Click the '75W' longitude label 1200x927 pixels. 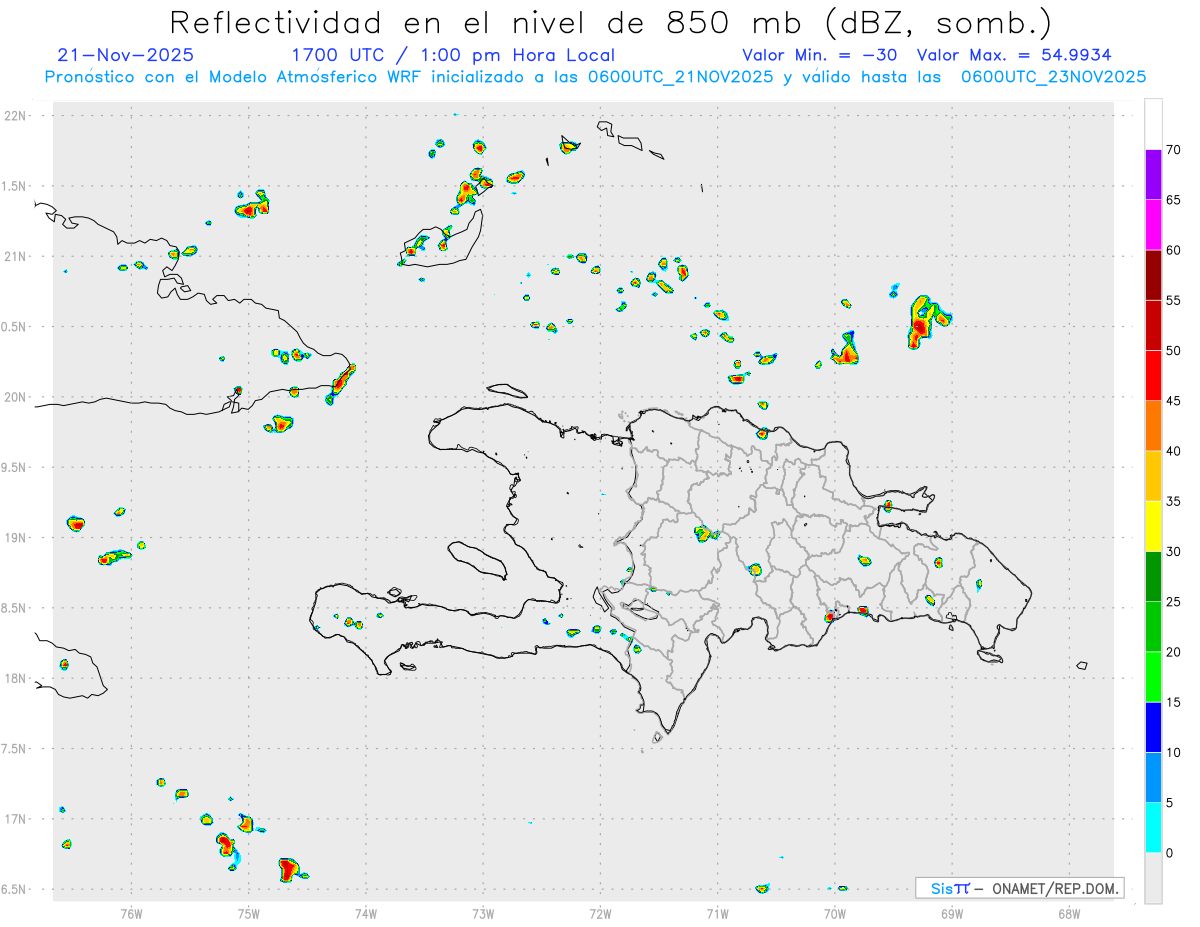point(249,914)
